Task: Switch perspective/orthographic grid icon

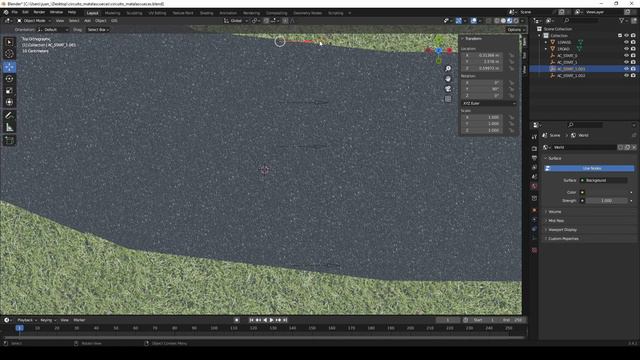Action: 448,99
